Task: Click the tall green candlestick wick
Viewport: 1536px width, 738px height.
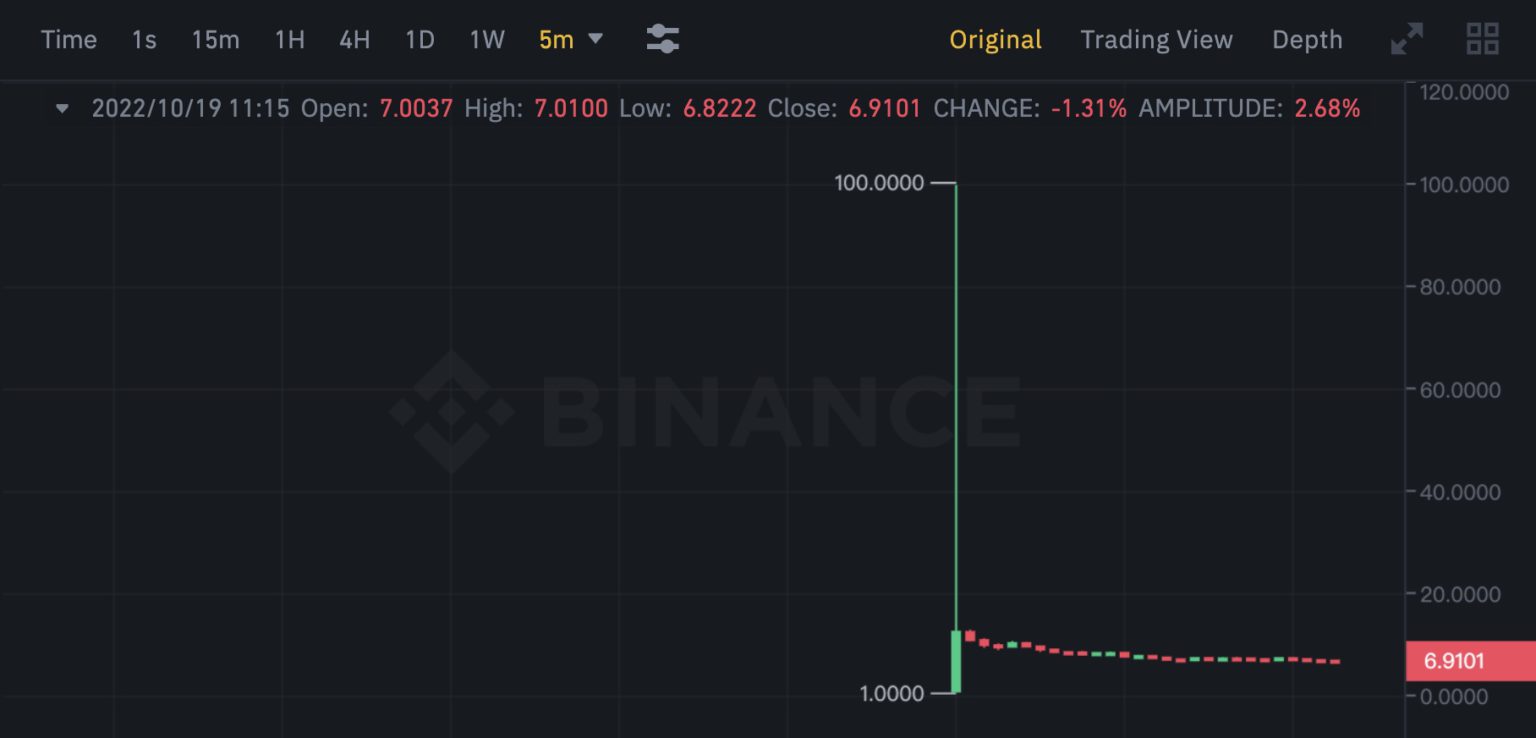Action: (957, 400)
